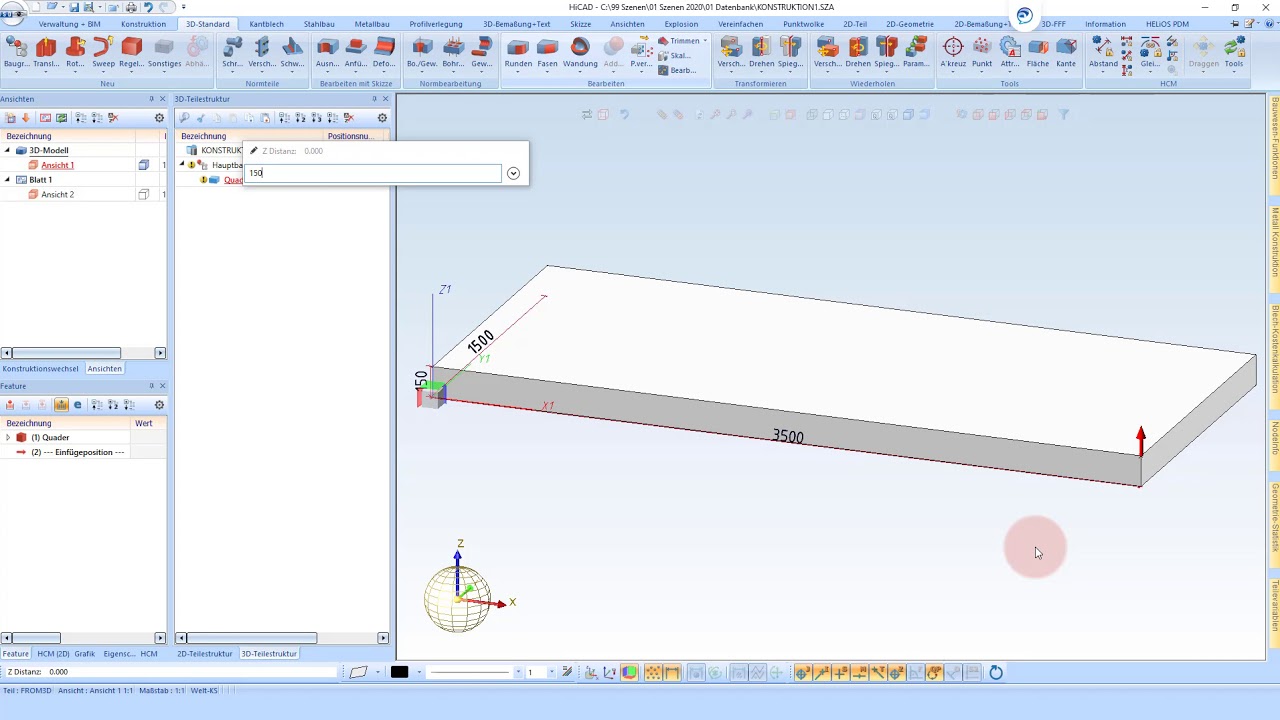Open the Stahlbau ribbon tab
Screen dimensions: 1280x720
point(319,24)
